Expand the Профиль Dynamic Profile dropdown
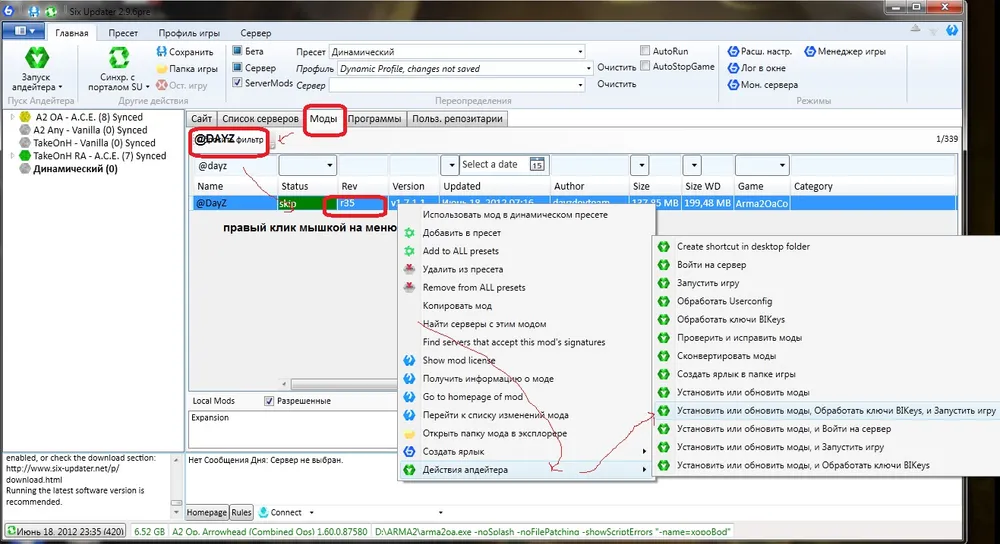The image size is (1000, 544). pyautogui.click(x=579, y=69)
